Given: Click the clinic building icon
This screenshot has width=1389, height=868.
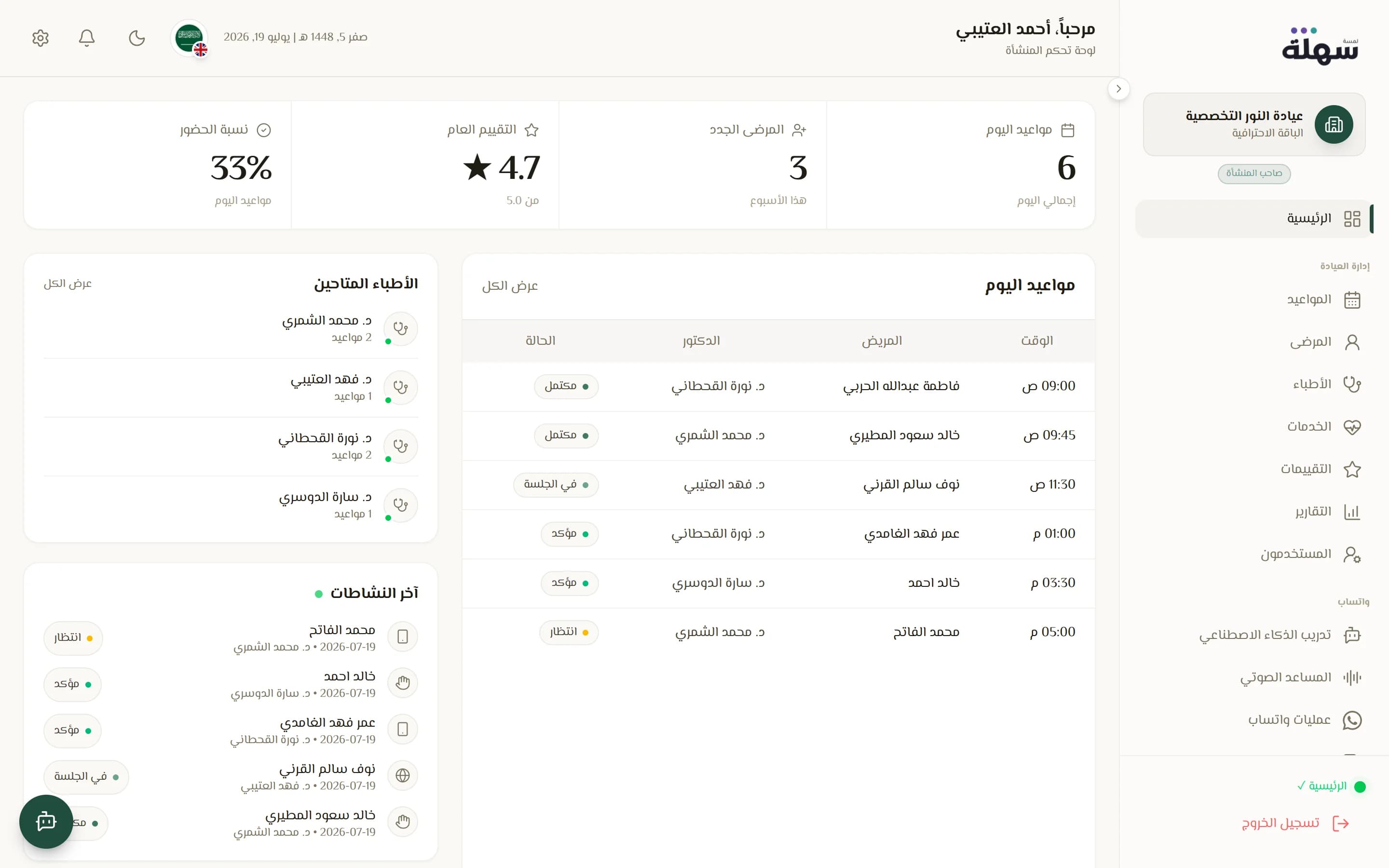Looking at the screenshot, I should click(x=1334, y=124).
